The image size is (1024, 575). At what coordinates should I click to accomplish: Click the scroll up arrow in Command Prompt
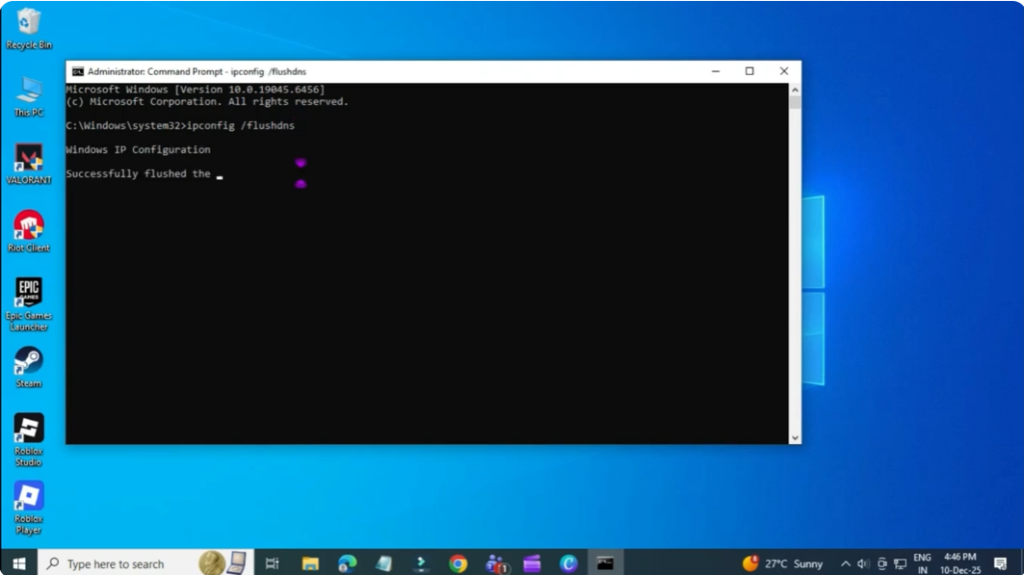[795, 90]
